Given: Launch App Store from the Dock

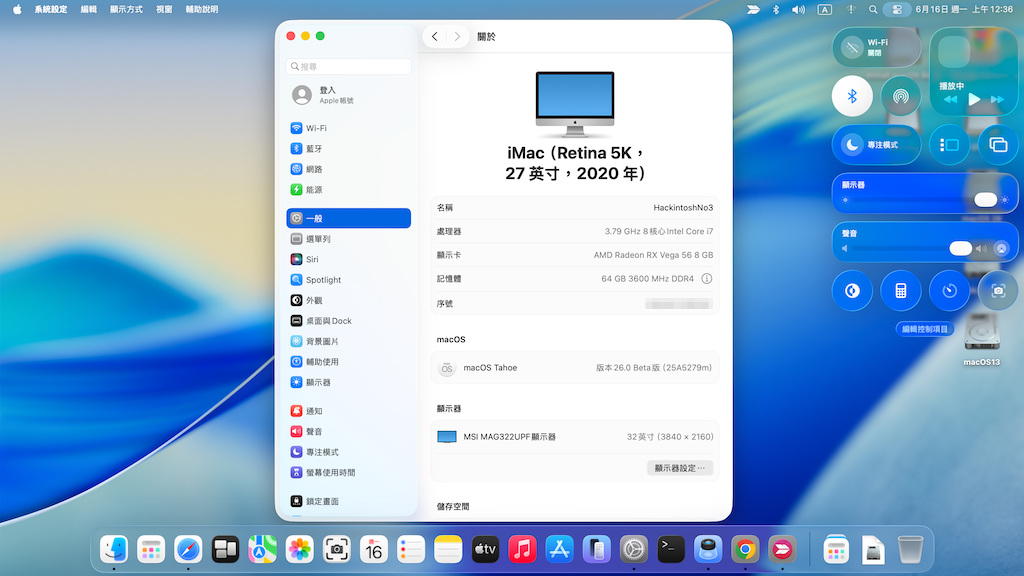Looking at the screenshot, I should (559, 549).
